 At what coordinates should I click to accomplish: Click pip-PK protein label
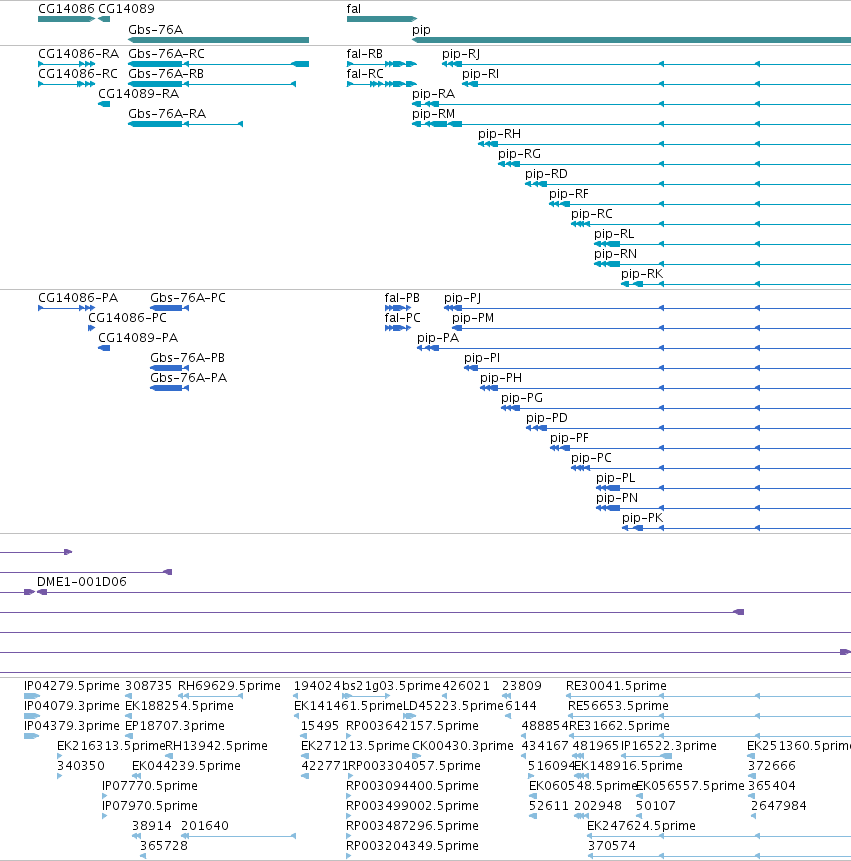coord(642,518)
